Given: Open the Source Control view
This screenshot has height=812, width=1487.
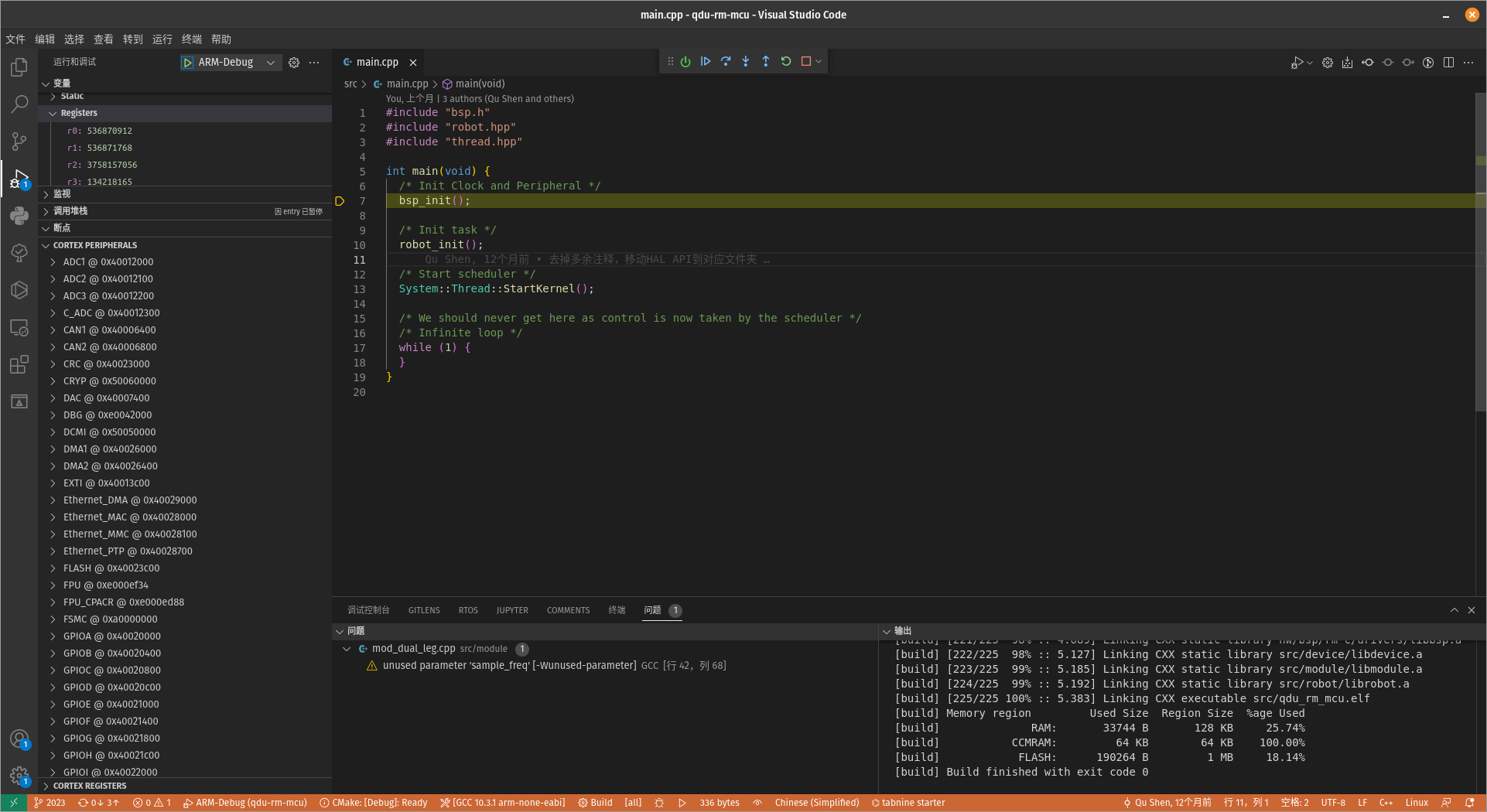Looking at the screenshot, I should pyautogui.click(x=19, y=142).
